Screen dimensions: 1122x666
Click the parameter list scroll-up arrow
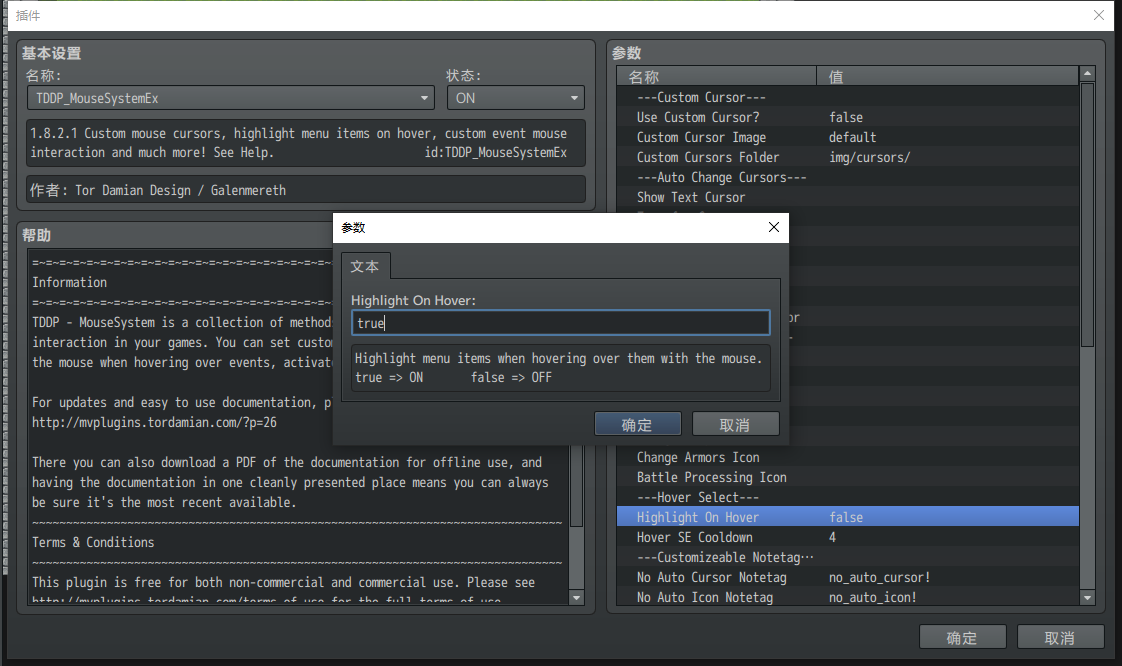click(1088, 74)
